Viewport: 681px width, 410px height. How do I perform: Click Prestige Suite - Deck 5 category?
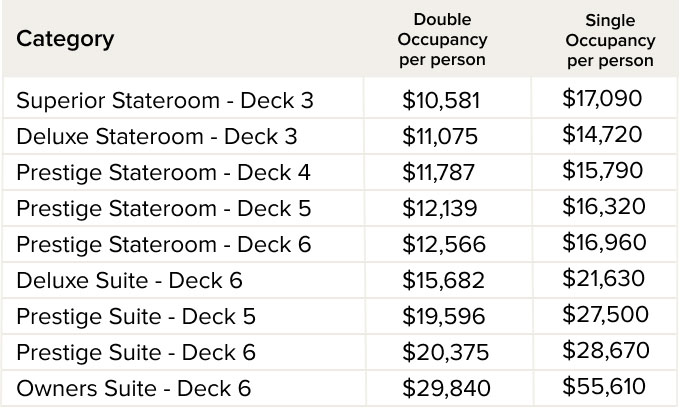coord(136,316)
